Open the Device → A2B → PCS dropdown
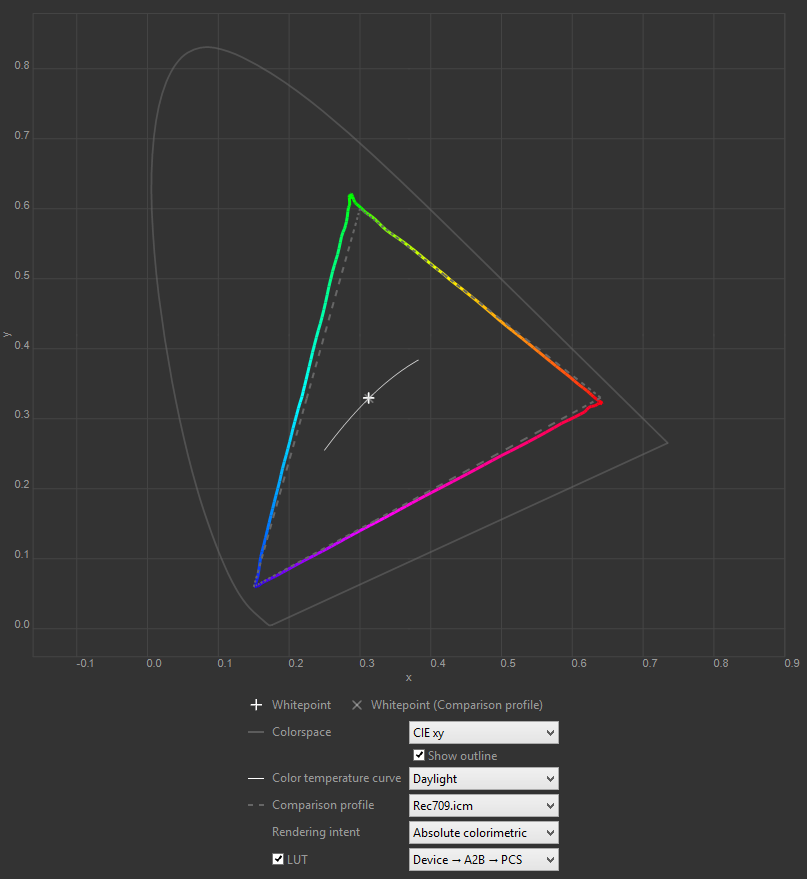Image resolution: width=807 pixels, height=879 pixels. pos(484,859)
